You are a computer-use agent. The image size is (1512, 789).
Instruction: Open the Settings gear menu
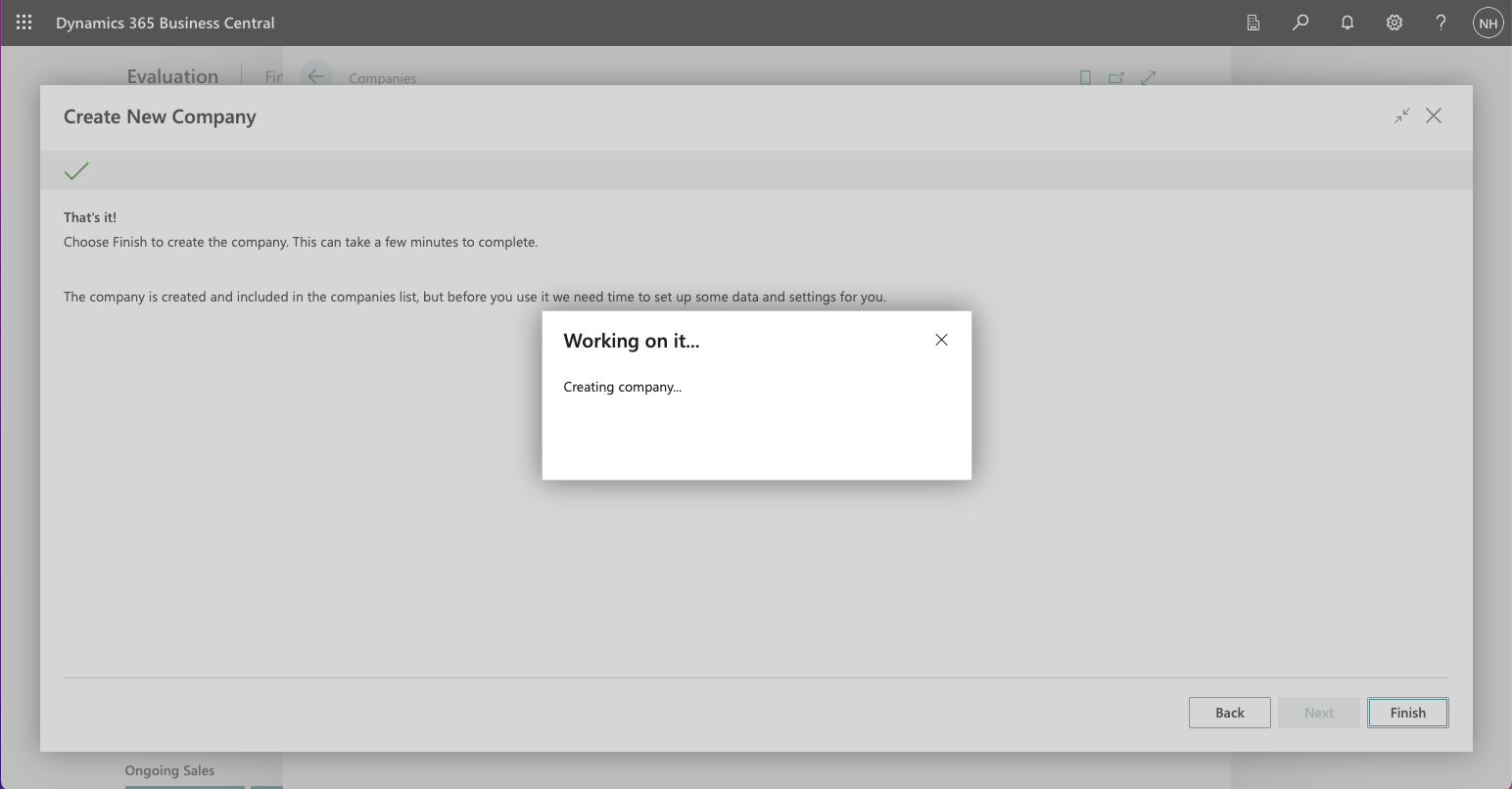coord(1394,23)
